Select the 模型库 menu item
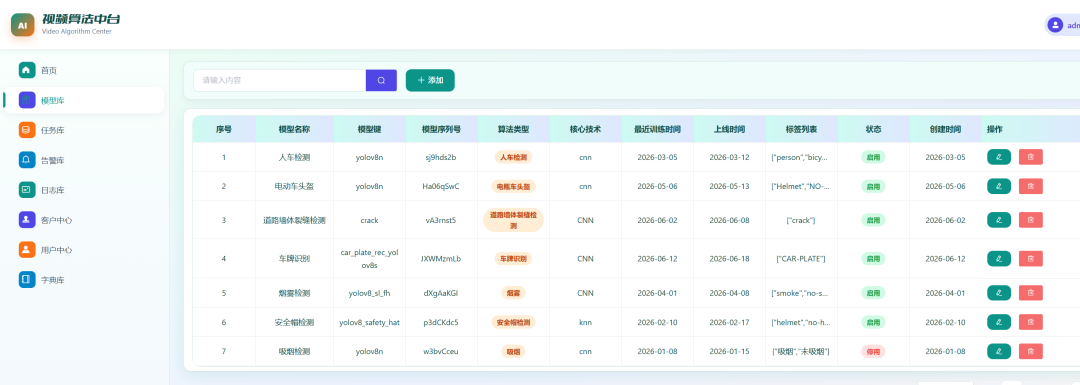The height and width of the screenshot is (385, 1080). pyautogui.click(x=84, y=101)
